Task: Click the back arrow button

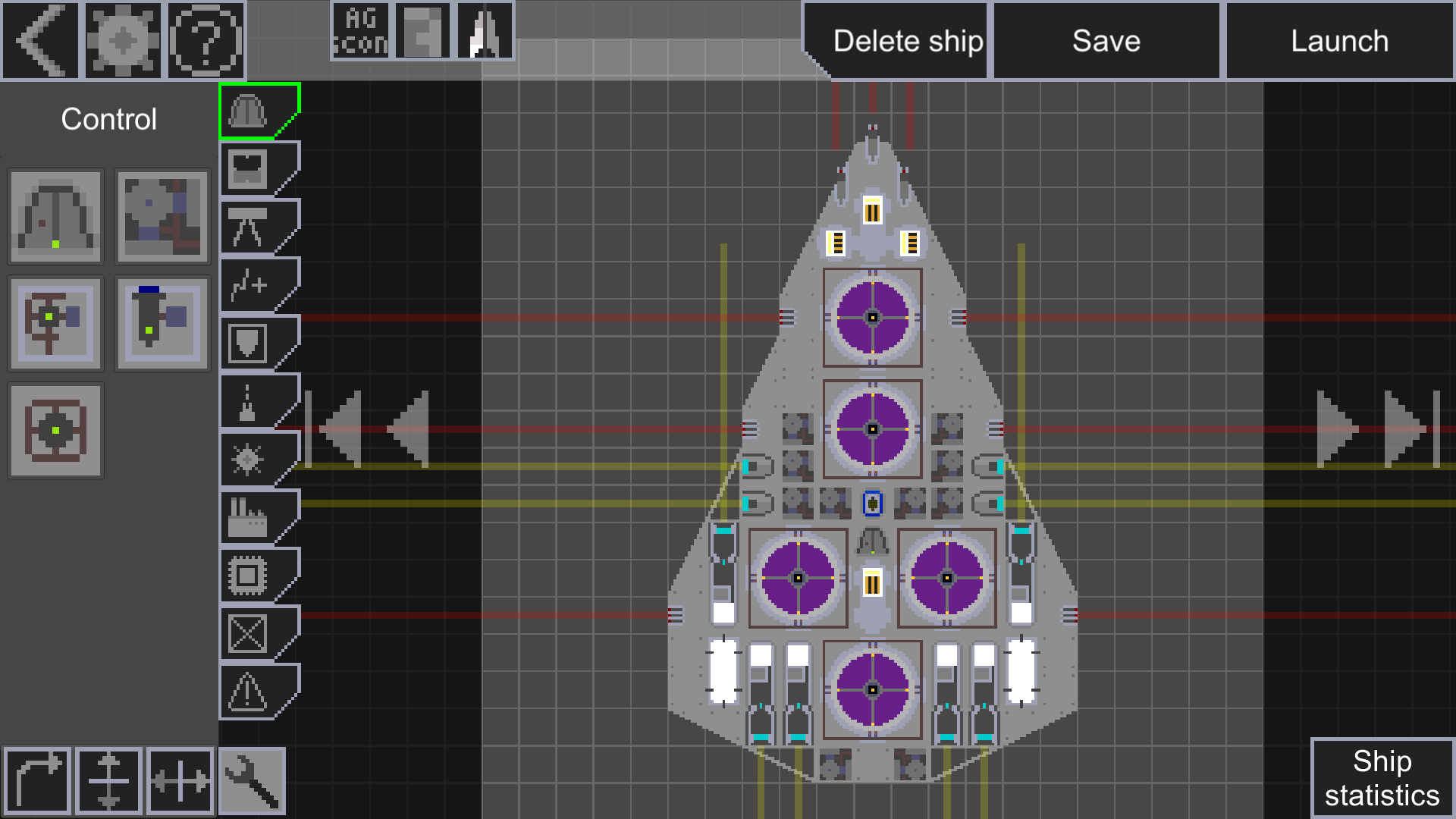Action: pyautogui.click(x=41, y=40)
